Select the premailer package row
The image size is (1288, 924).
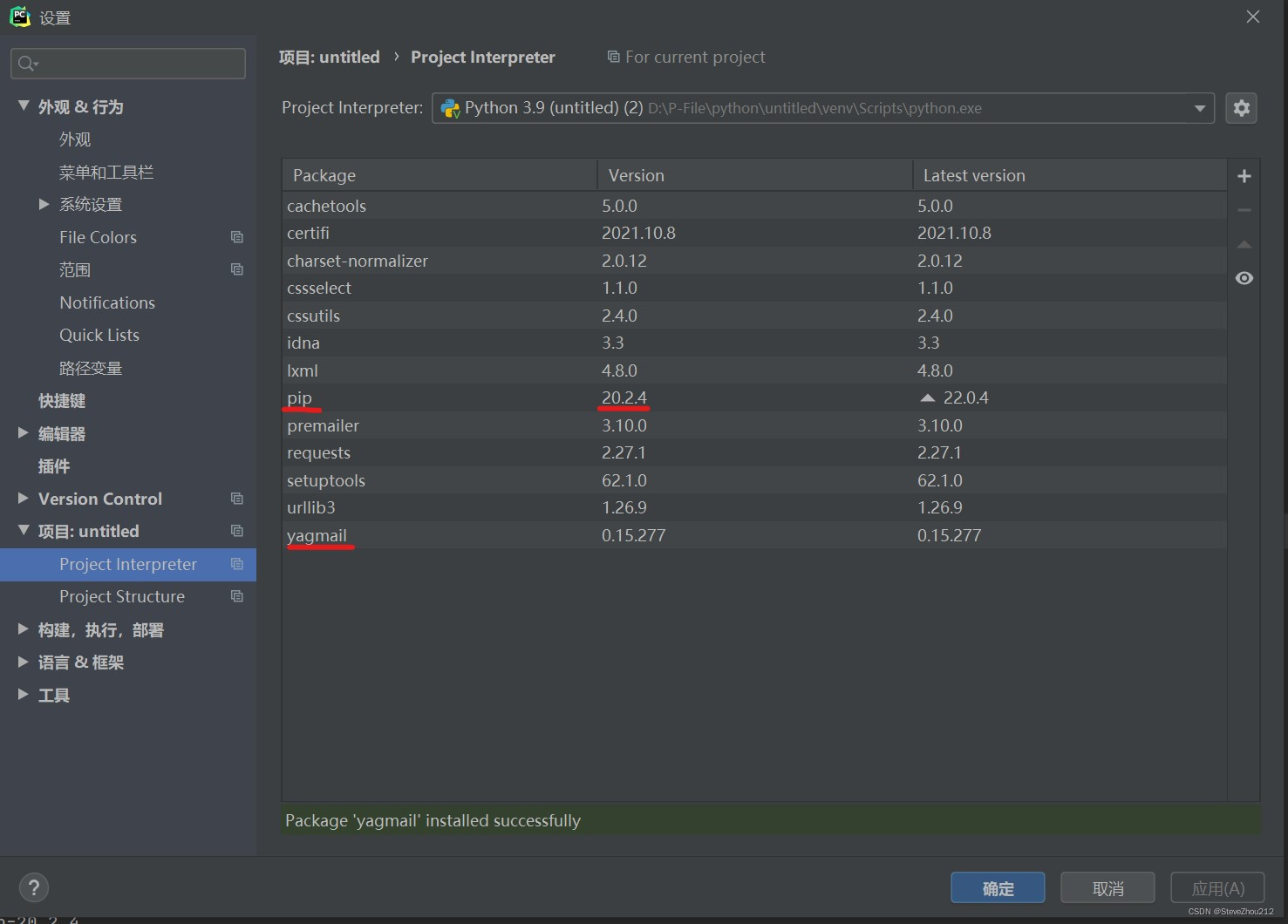click(x=754, y=425)
